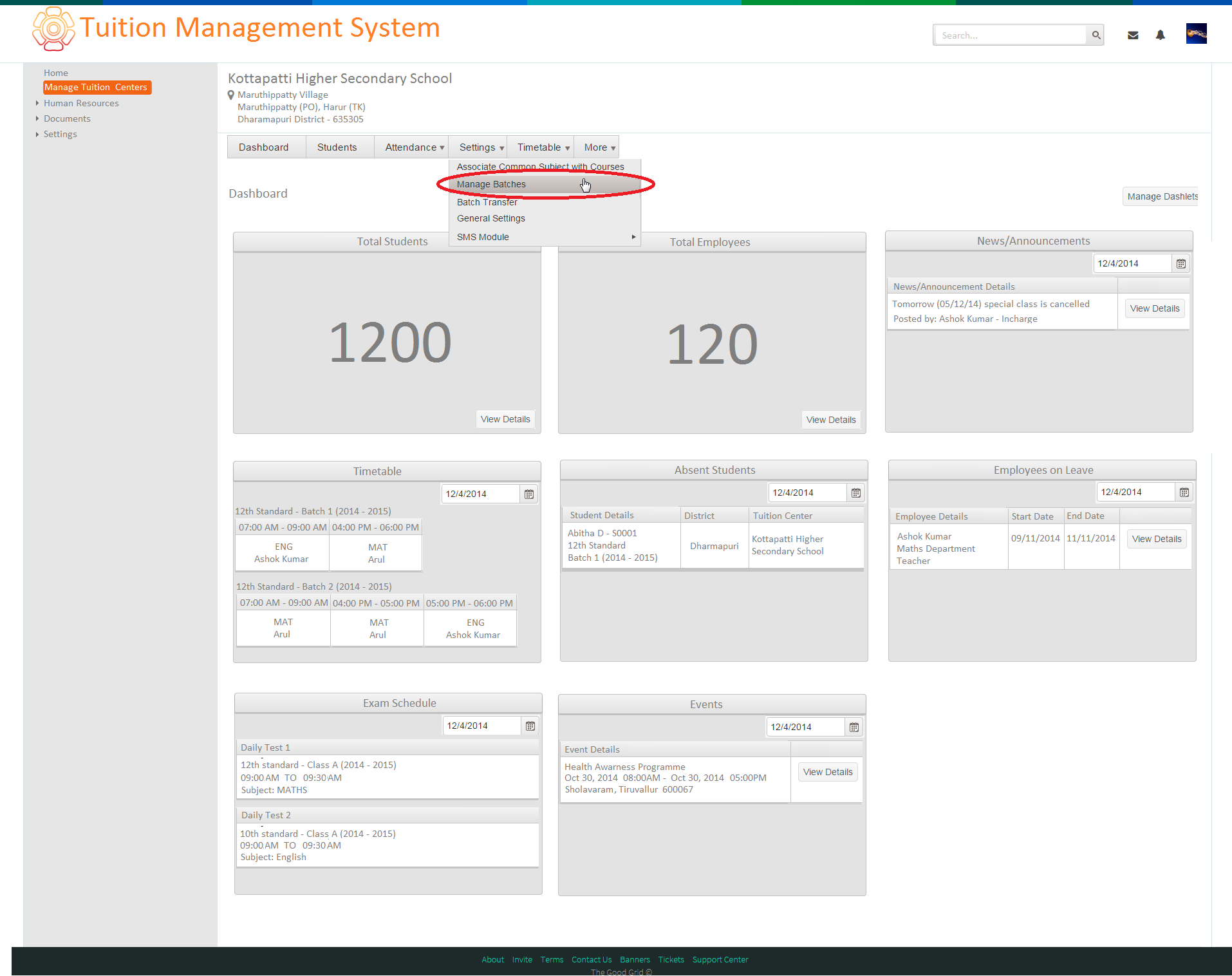
Task: Click the Daily Test 1 heading
Action: [265, 747]
